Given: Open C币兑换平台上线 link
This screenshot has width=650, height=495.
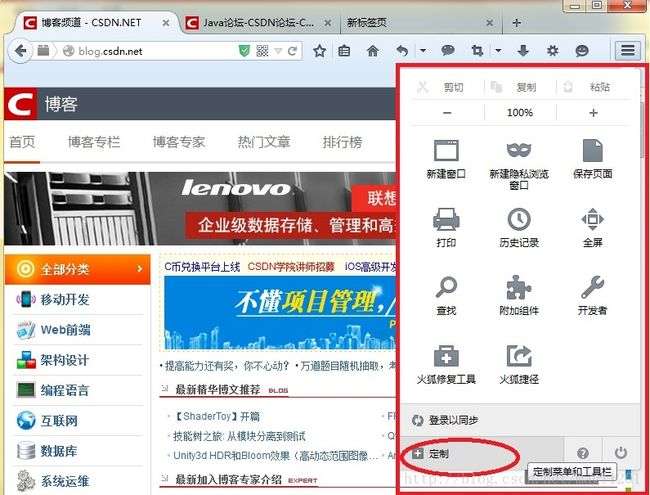Looking at the screenshot, I should [202, 267].
